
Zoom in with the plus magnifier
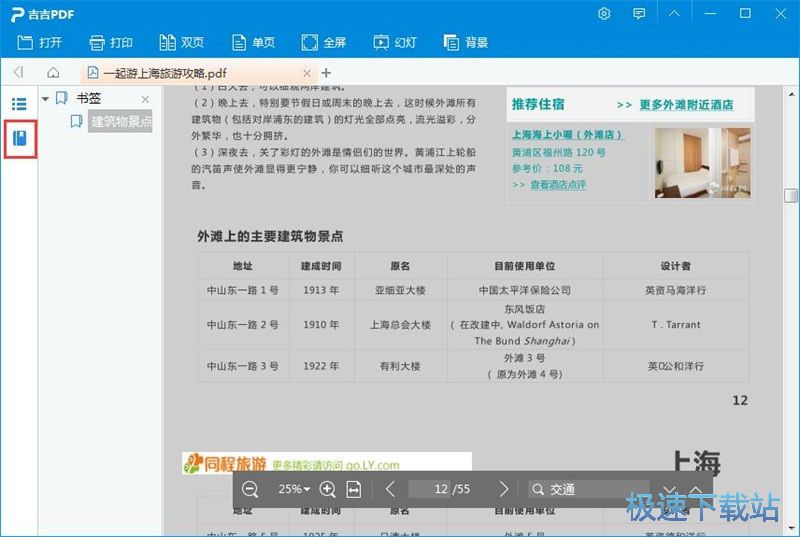[x=327, y=490]
